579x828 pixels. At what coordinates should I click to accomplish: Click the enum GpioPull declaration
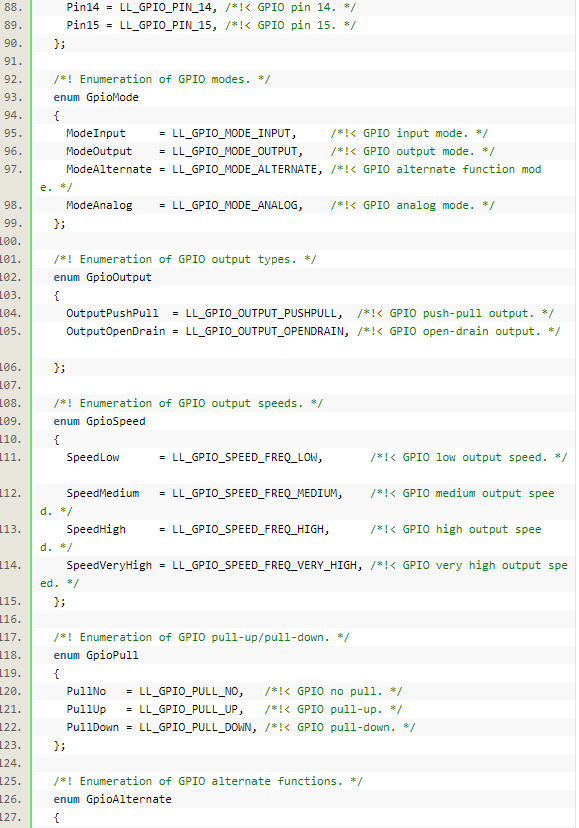coord(96,655)
